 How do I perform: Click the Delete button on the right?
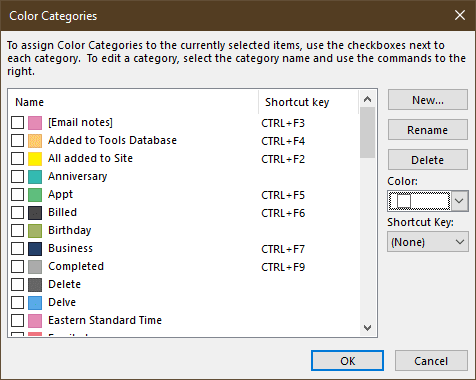428,160
